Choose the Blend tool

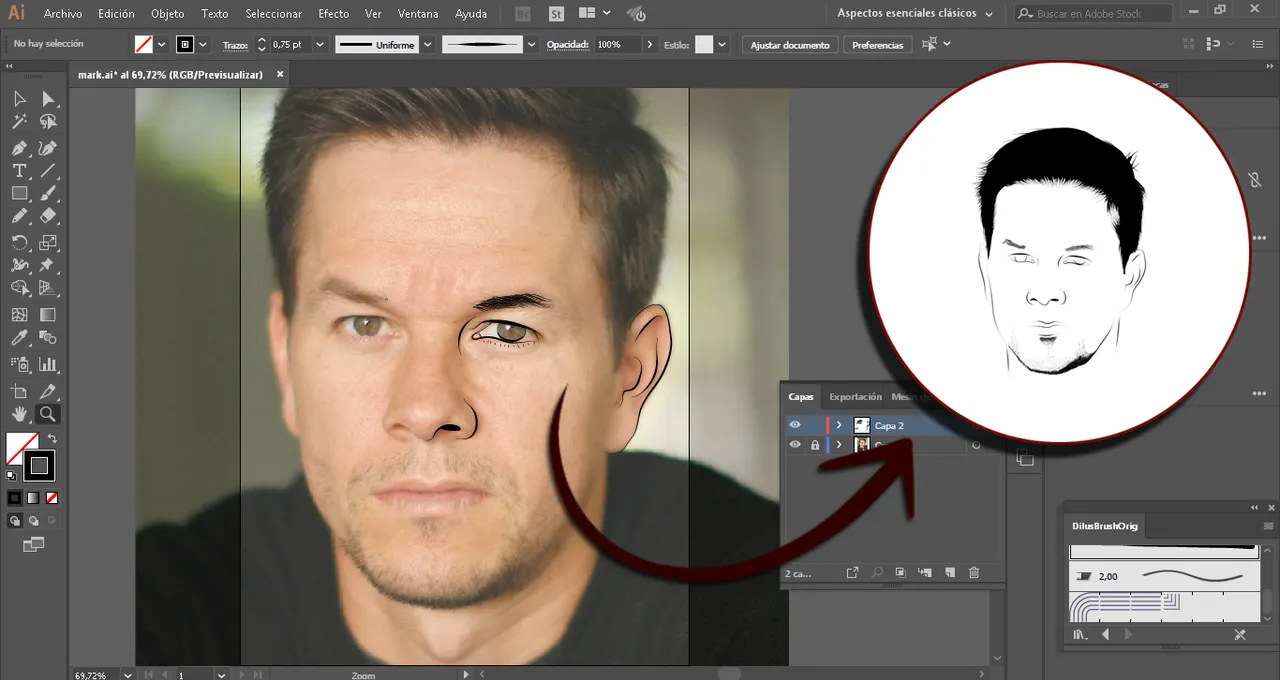[x=48, y=339]
